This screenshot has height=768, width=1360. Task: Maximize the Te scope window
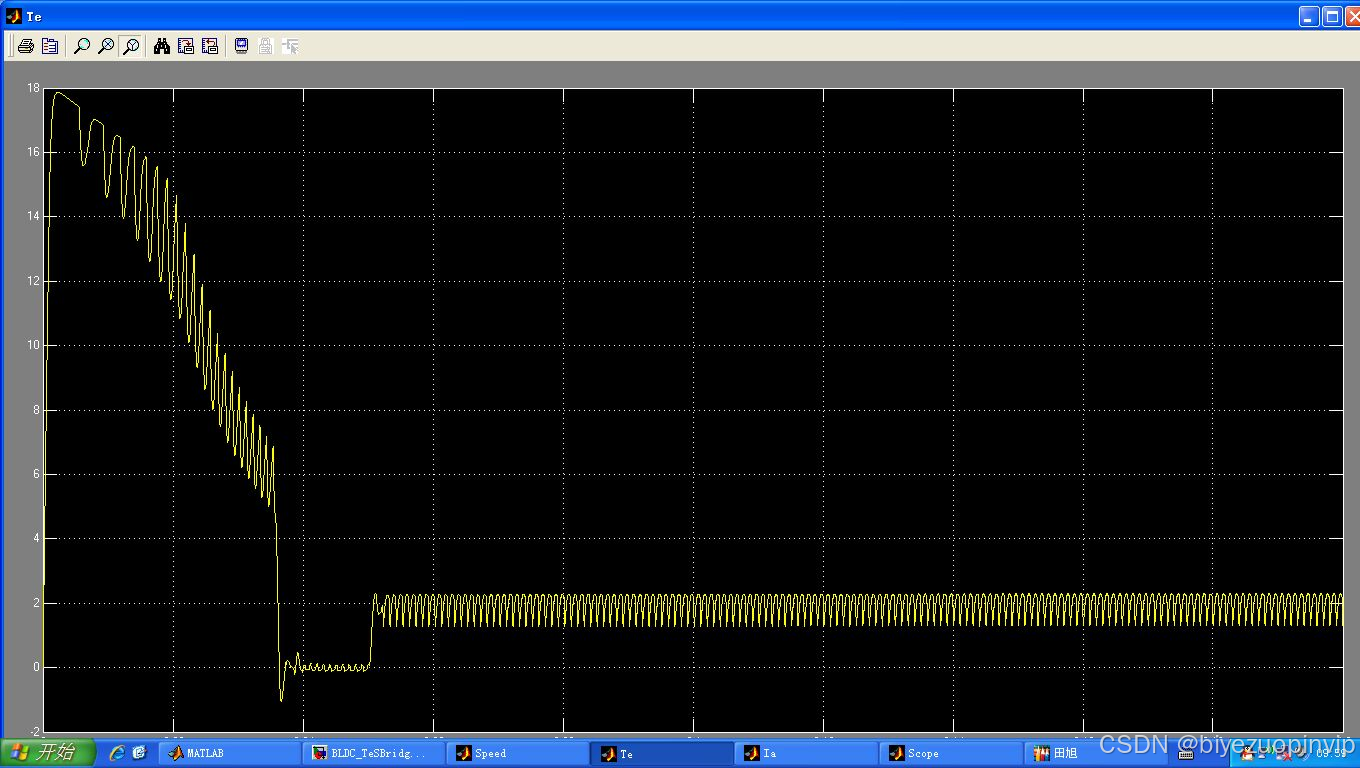coord(1332,16)
